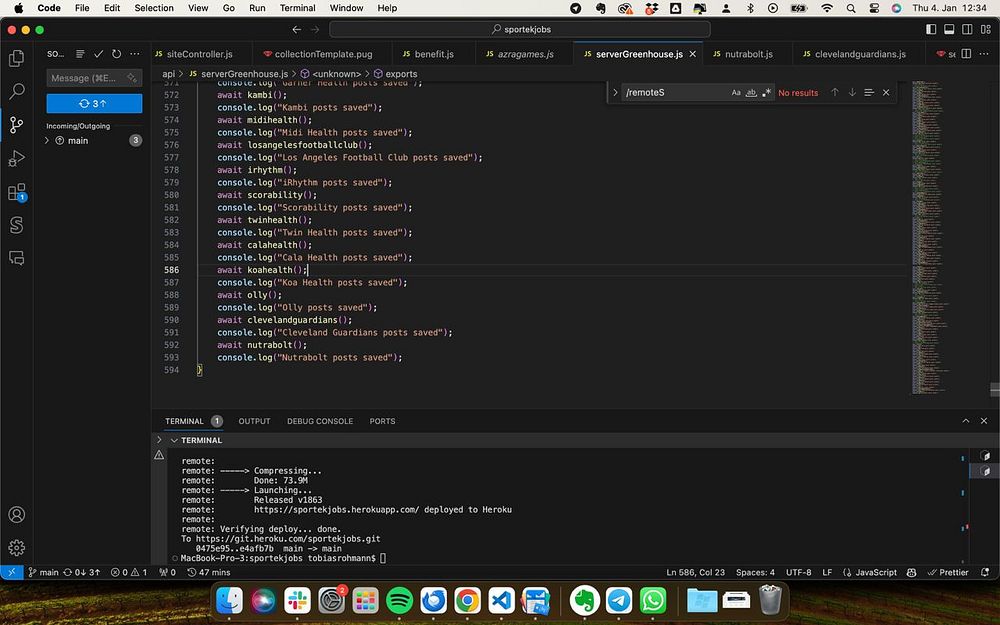This screenshot has width=1000, height=625.
Task: Expand the replace field in find widget
Action: [x=614, y=92]
